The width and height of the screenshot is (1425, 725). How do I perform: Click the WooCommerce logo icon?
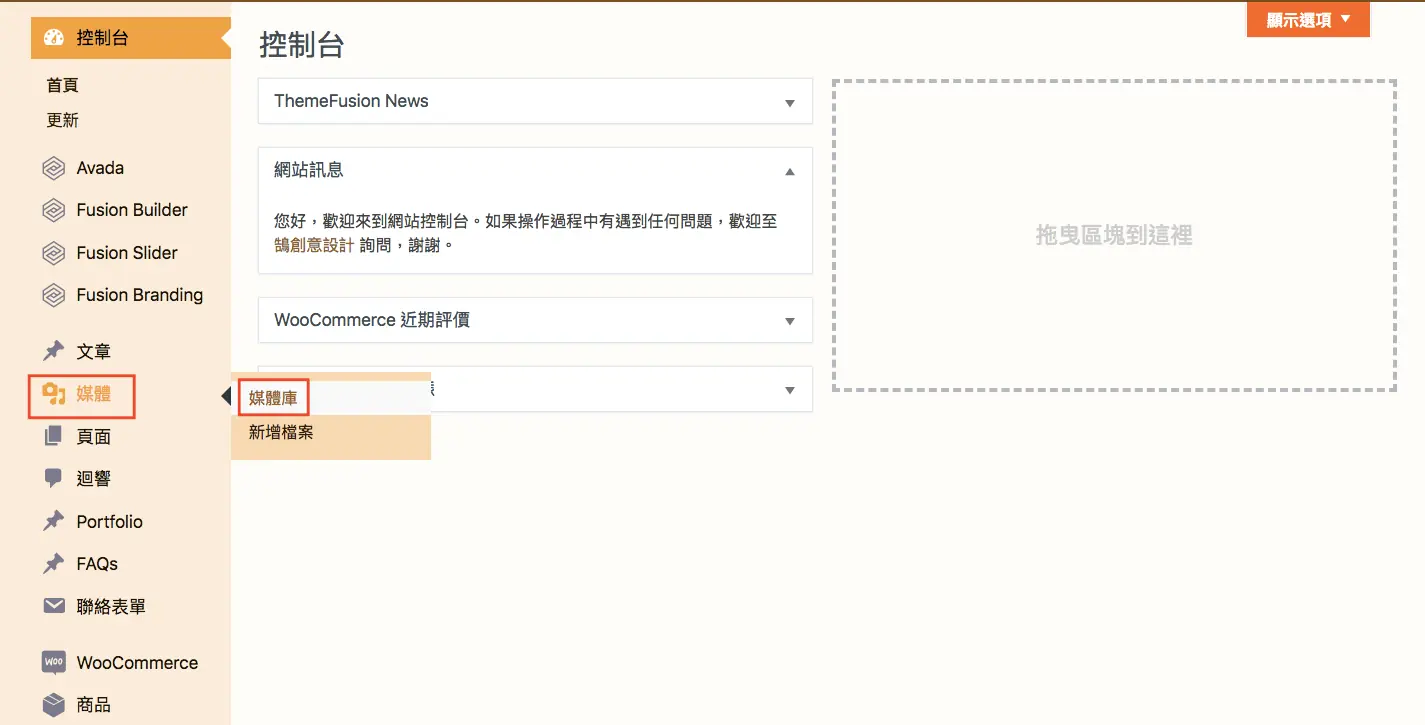[54, 662]
